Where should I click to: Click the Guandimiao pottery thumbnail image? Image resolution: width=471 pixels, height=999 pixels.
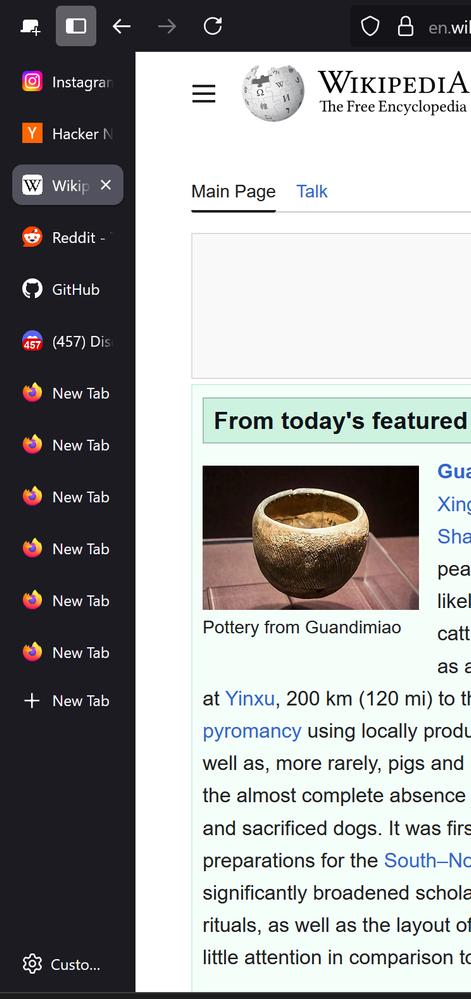pos(310,538)
